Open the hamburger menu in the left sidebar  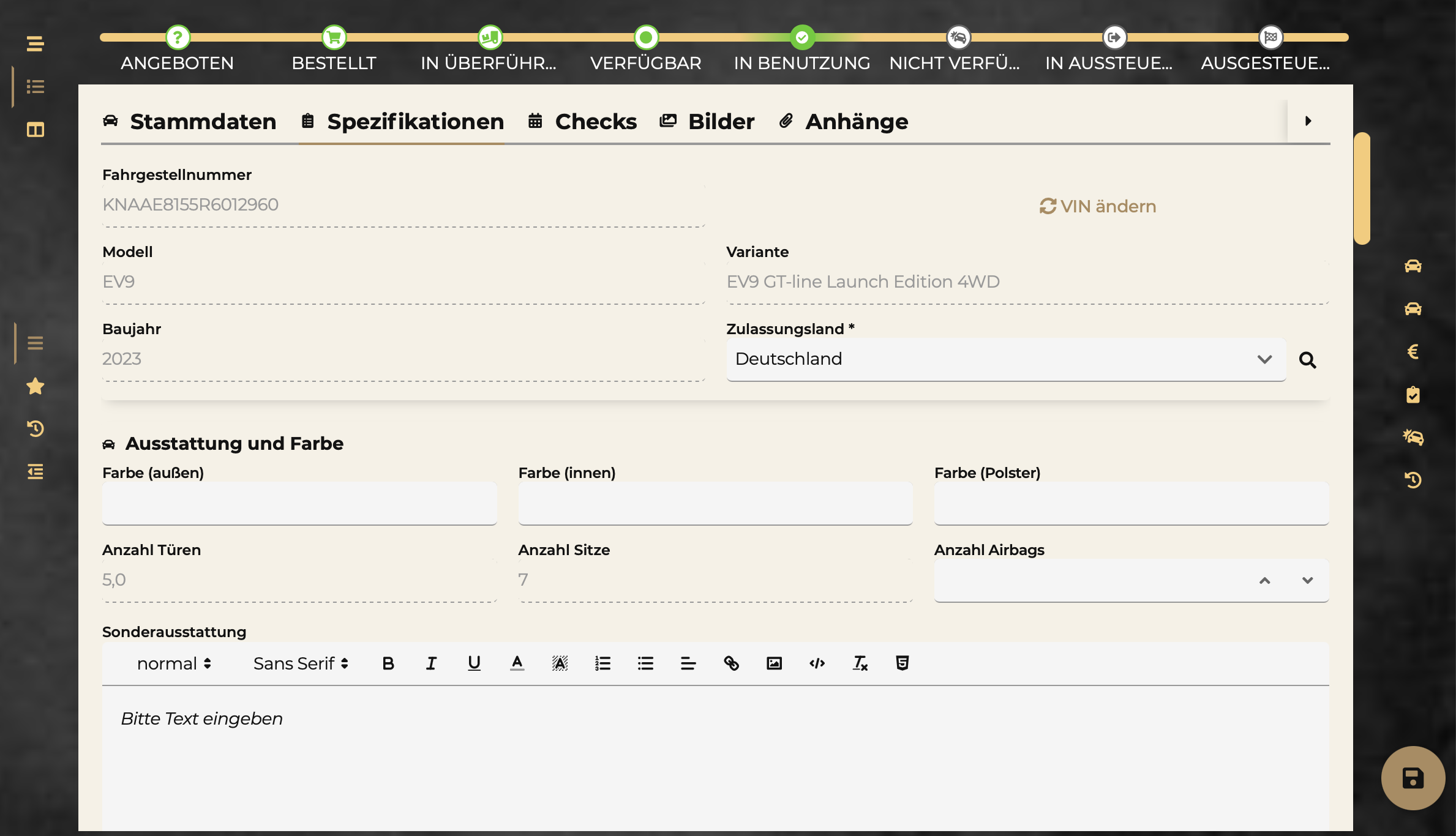(35, 44)
